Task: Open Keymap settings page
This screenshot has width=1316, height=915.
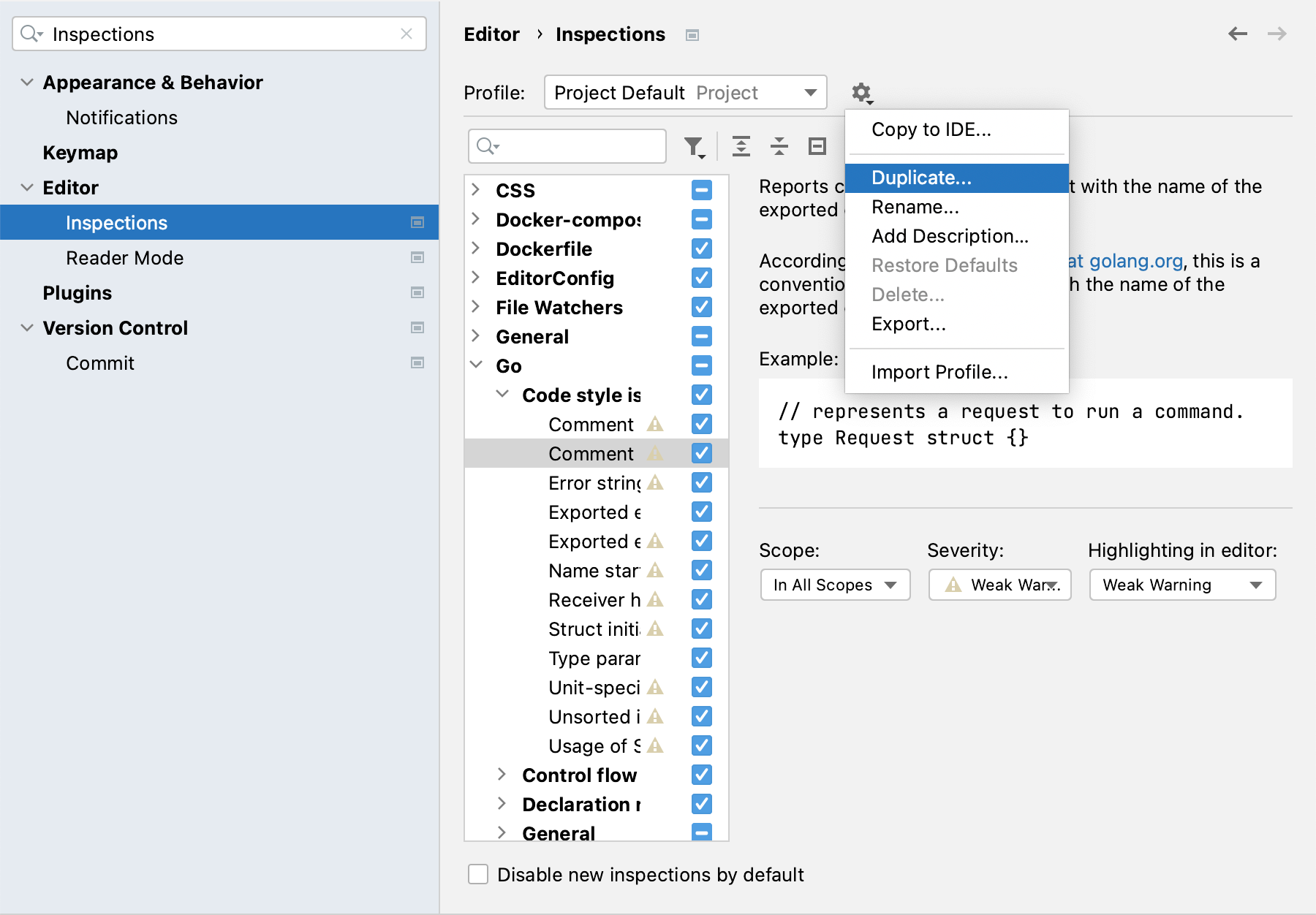Action: 80,153
